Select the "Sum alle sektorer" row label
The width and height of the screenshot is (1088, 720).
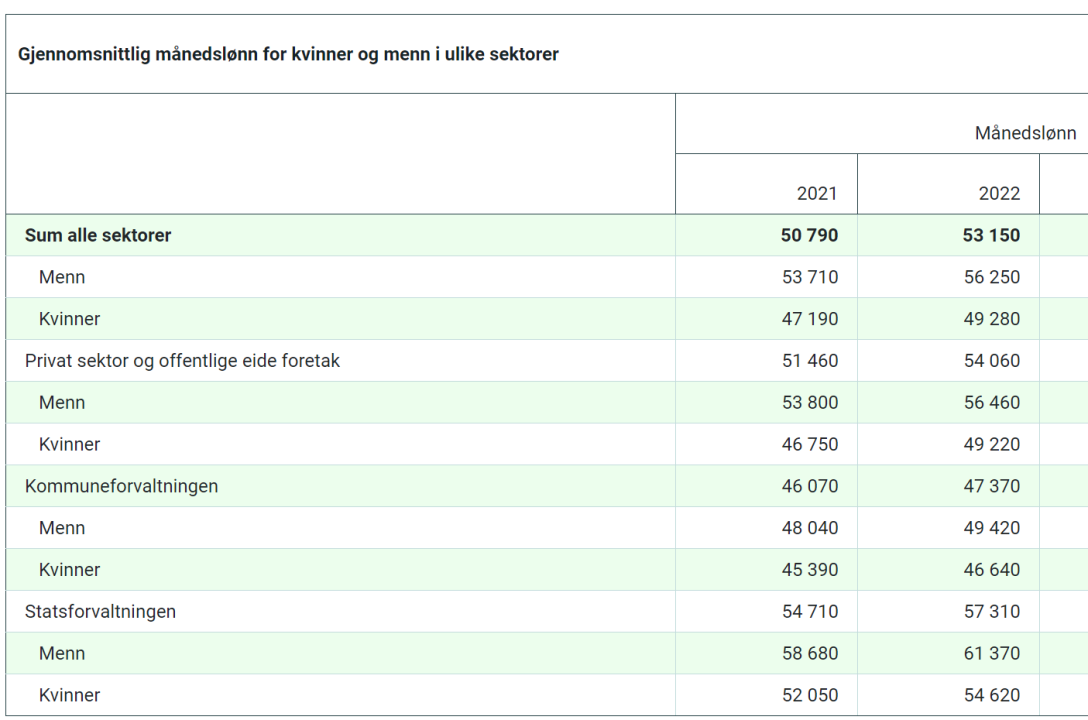[x=98, y=236]
